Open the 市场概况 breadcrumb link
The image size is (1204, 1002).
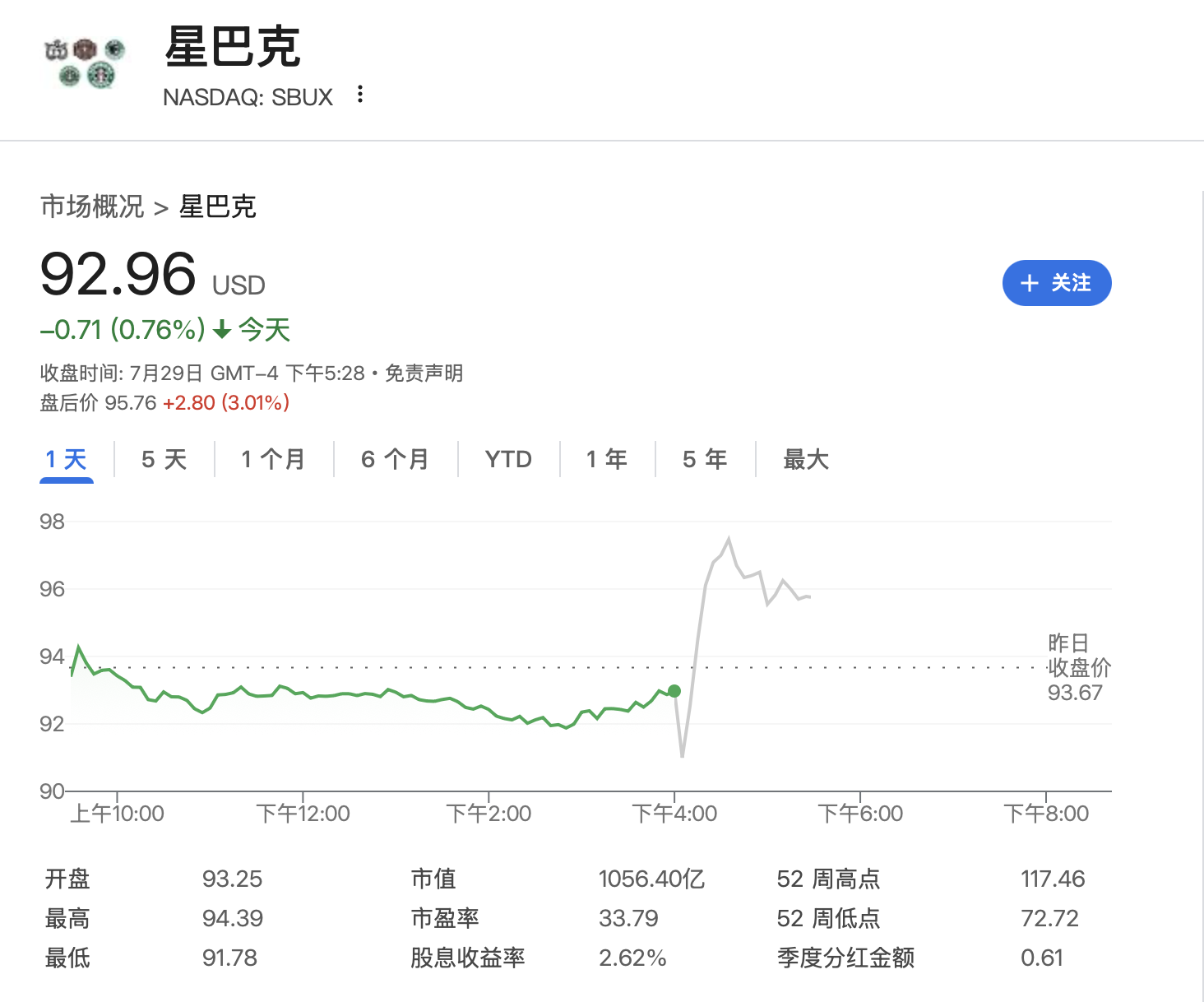click(92, 206)
